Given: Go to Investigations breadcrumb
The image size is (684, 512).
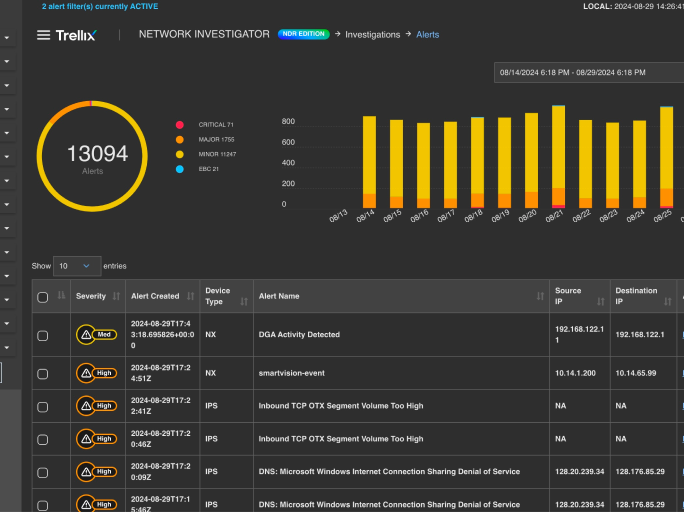Looking at the screenshot, I should pos(372,35).
